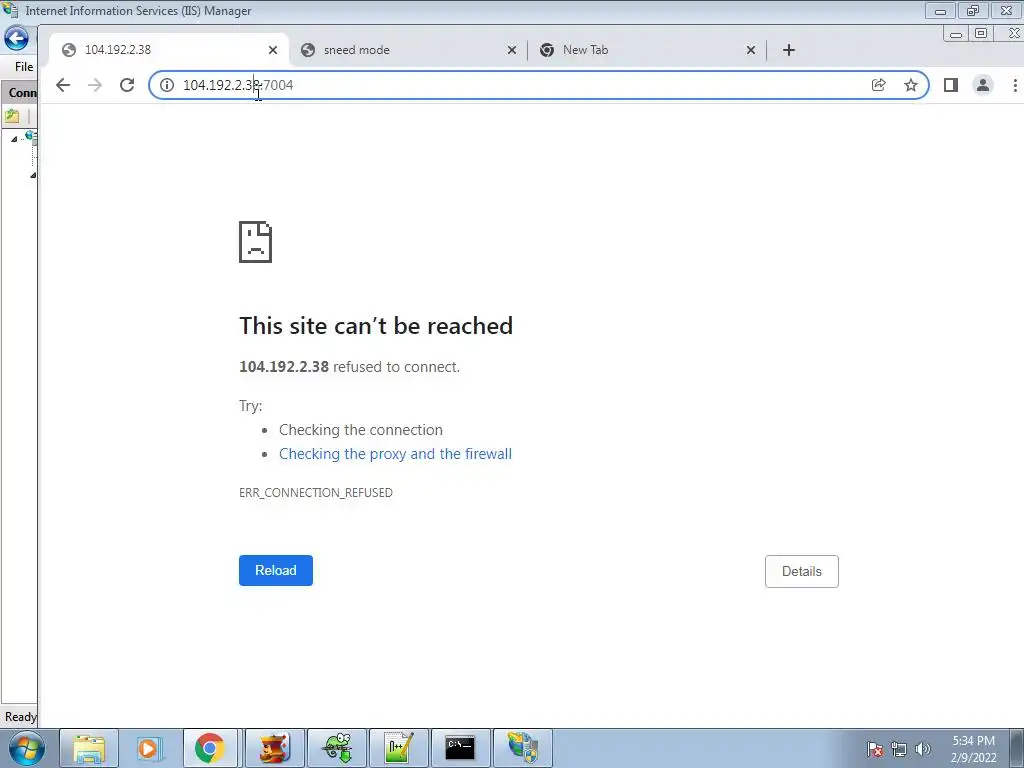
Task: View site information icon in address bar
Action: click(167, 85)
